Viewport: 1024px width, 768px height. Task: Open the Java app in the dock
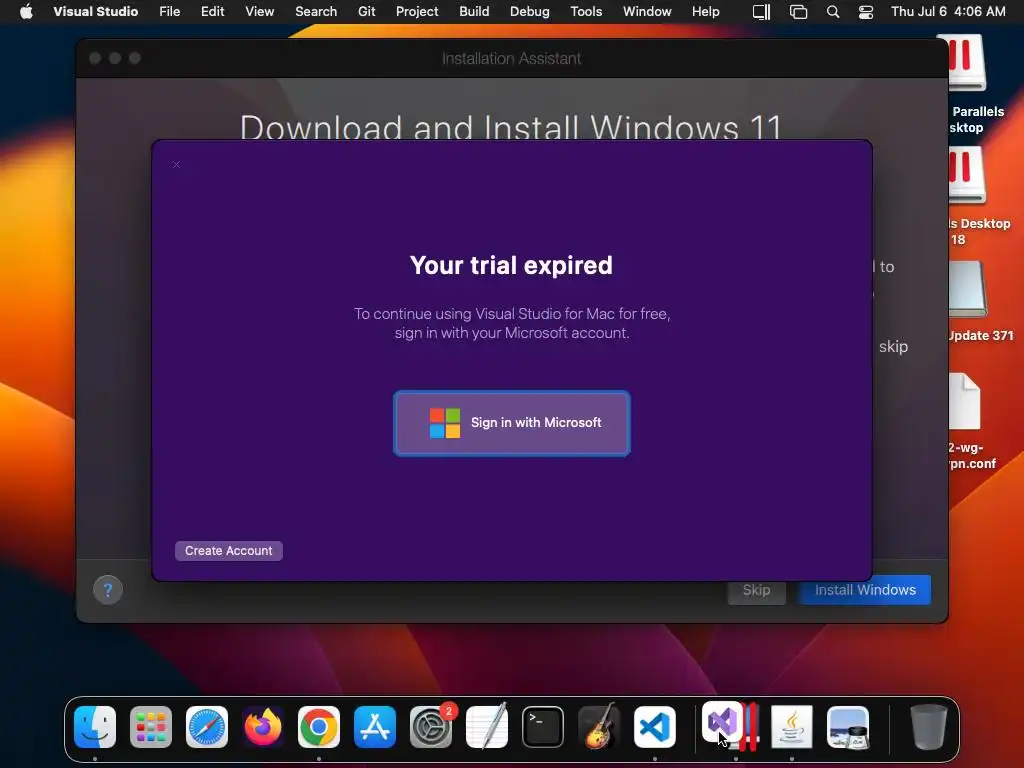[x=792, y=727]
